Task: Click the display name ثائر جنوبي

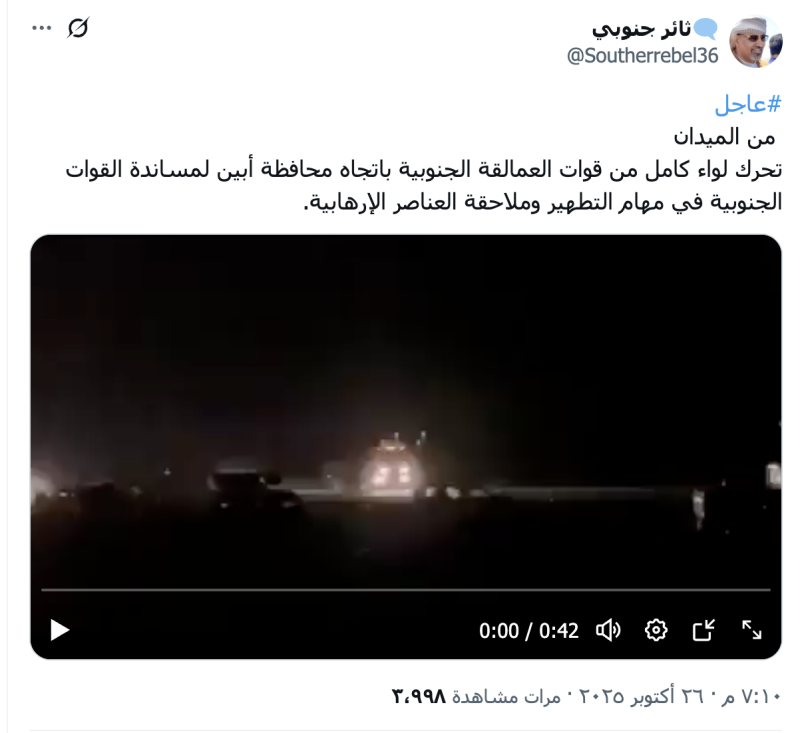Action: [x=641, y=29]
